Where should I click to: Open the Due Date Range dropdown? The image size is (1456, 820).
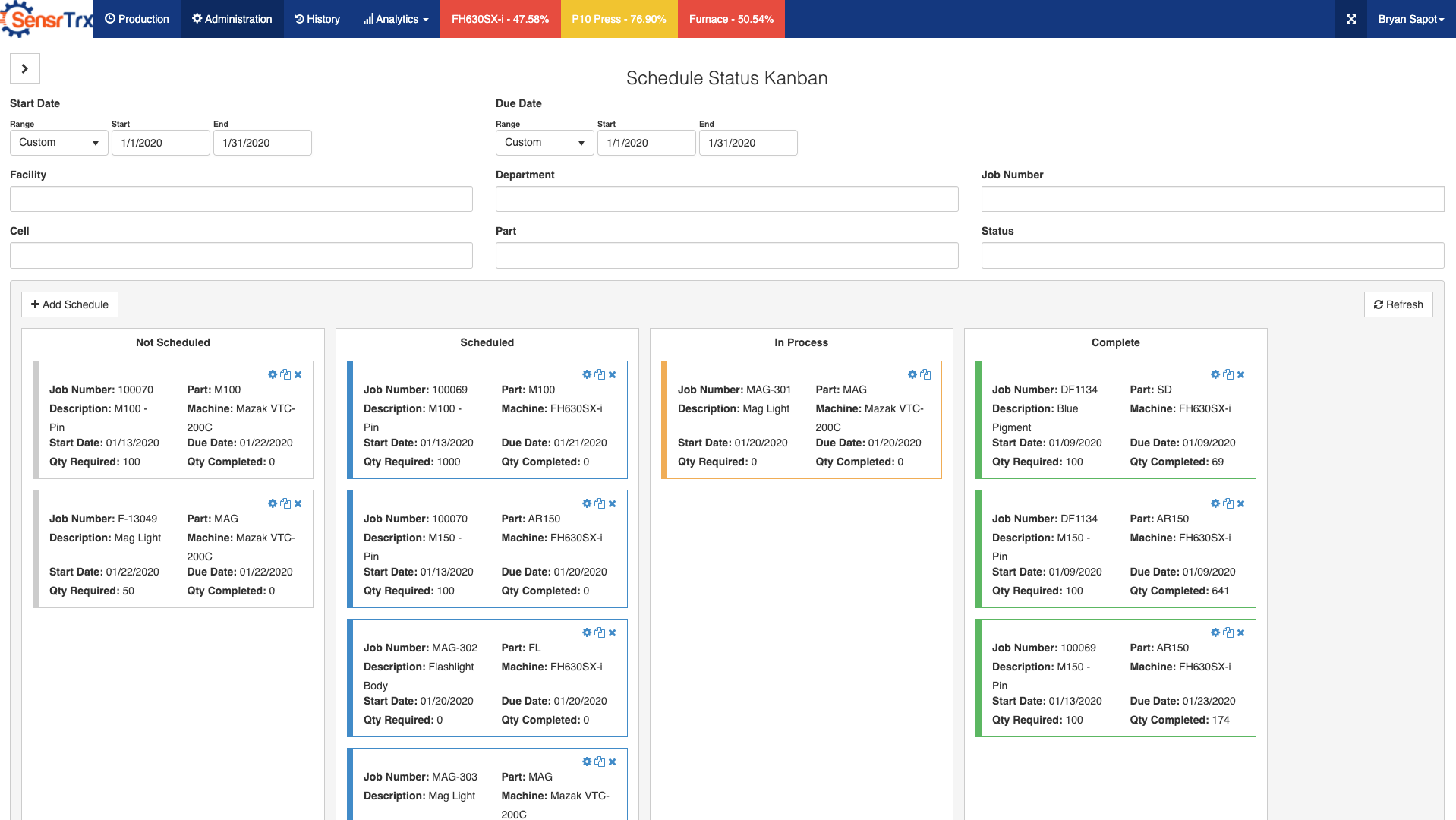(545, 143)
